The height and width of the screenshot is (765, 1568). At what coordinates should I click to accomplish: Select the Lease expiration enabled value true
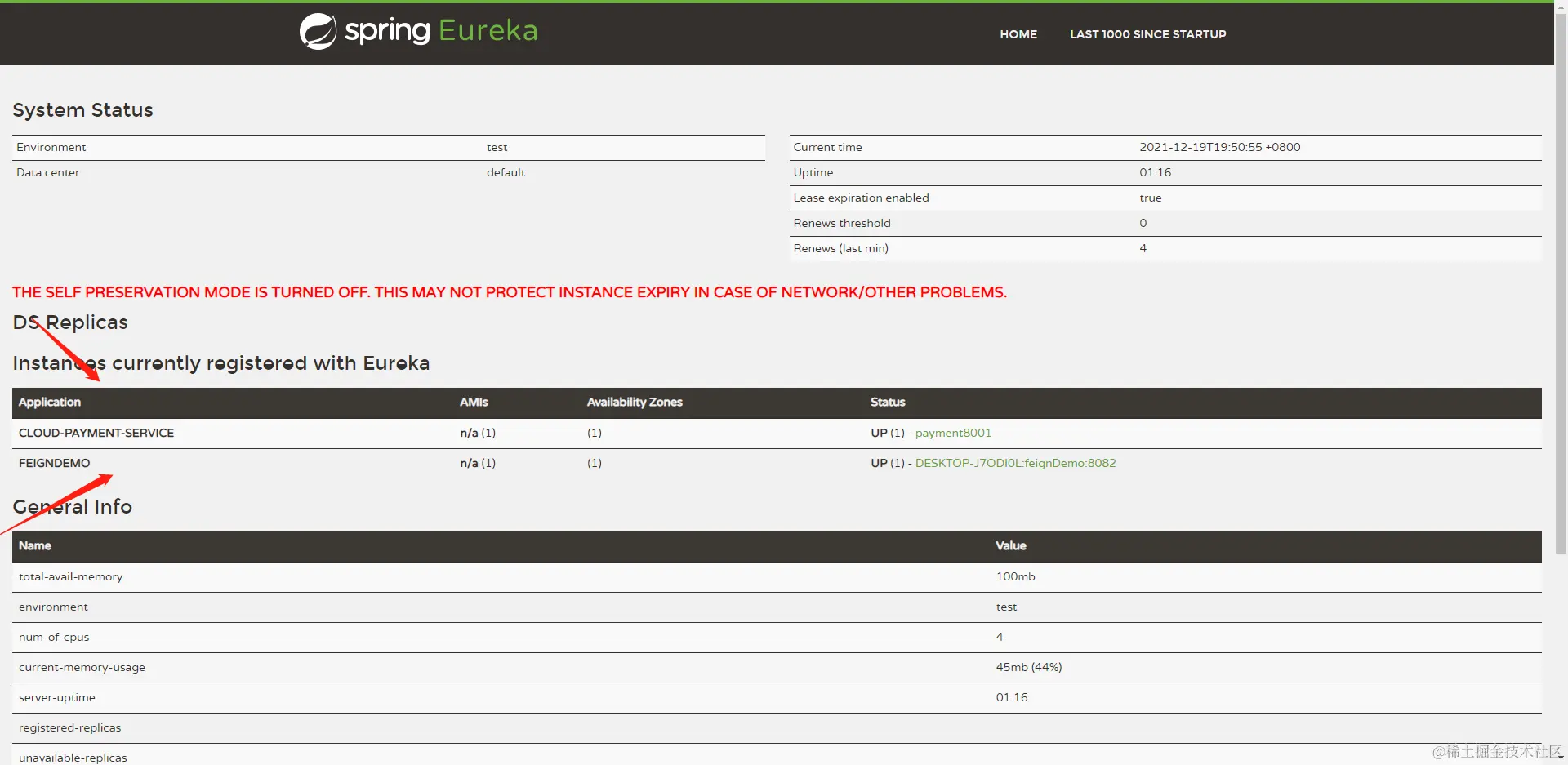[x=1150, y=198]
